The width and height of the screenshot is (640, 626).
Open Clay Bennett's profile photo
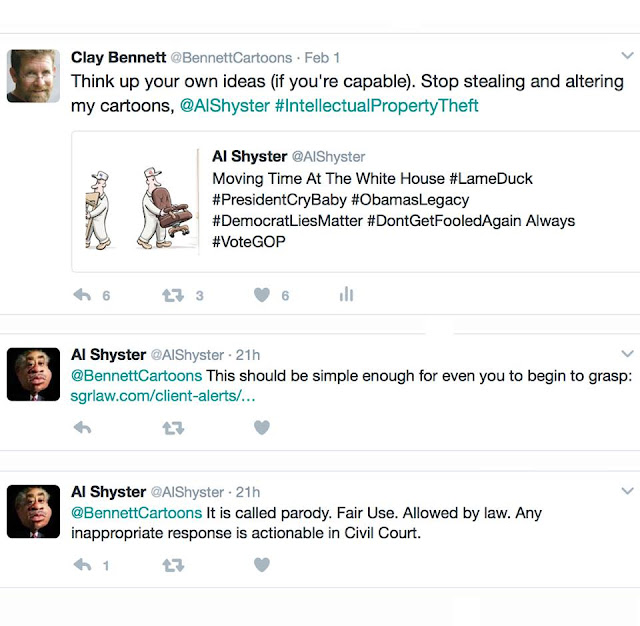33,76
